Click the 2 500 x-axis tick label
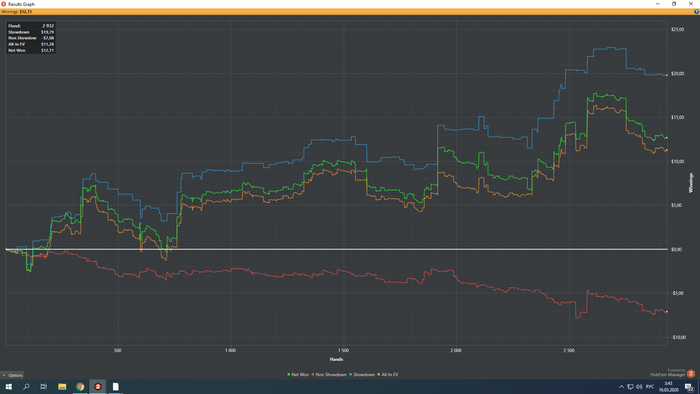This screenshot has width=700, height=394. click(569, 351)
